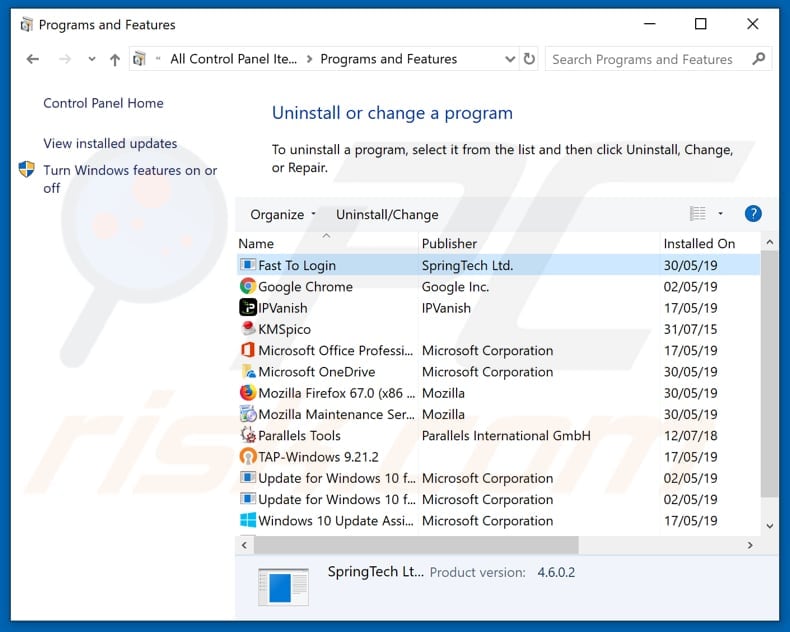Click the horizontal scrollbar thumb
Image resolution: width=790 pixels, height=632 pixels.
pyautogui.click(x=416, y=545)
